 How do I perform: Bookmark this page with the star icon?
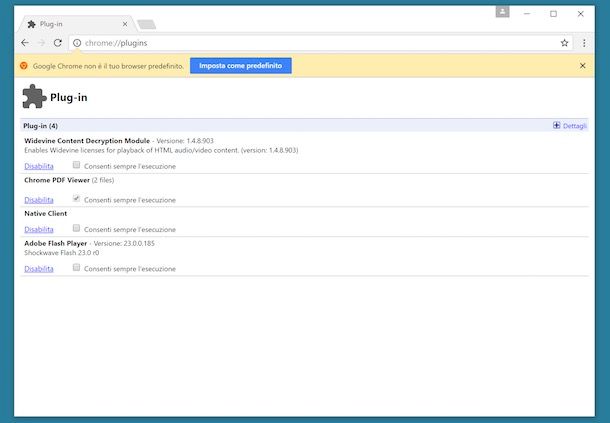(x=564, y=43)
